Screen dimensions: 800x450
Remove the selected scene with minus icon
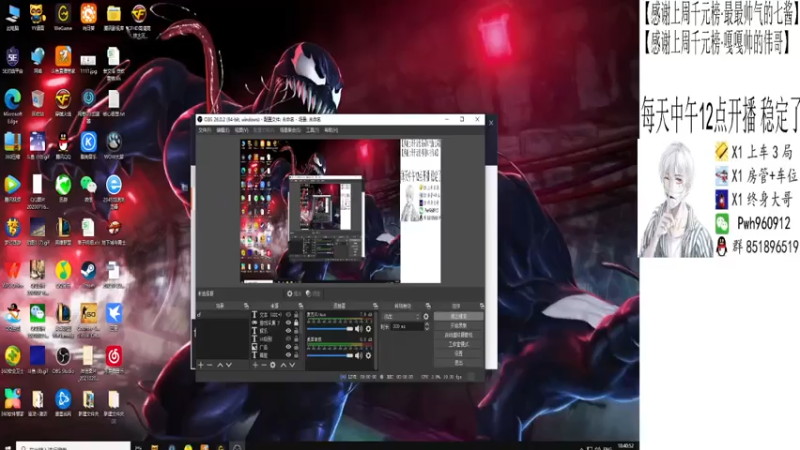209,365
